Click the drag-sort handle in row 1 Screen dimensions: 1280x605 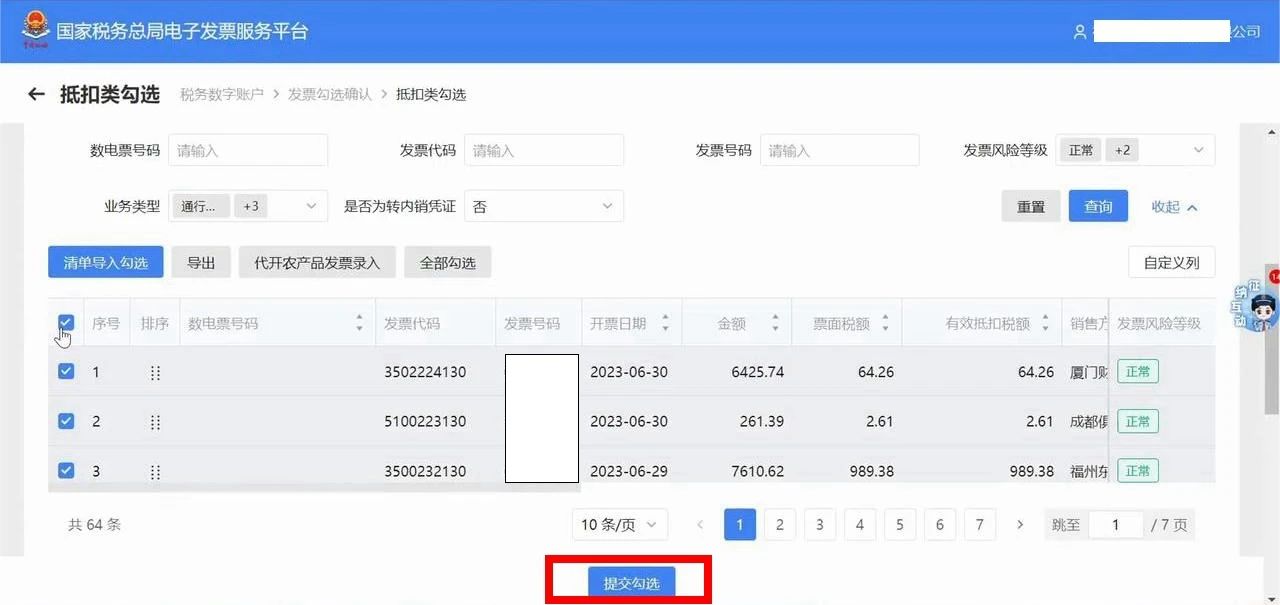pyautogui.click(x=155, y=372)
